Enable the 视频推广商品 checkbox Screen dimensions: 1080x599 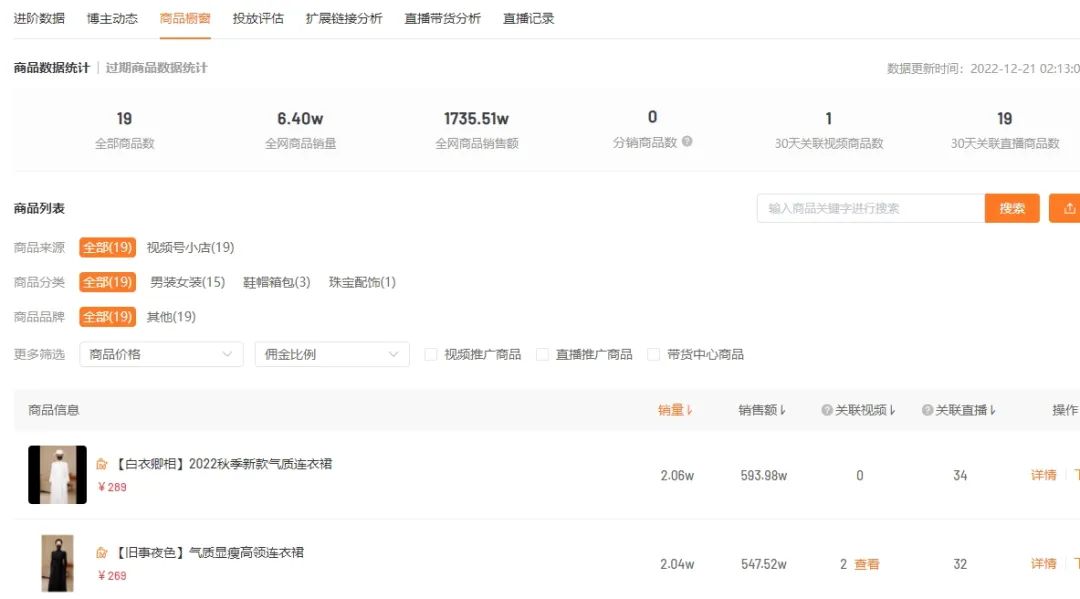pyautogui.click(x=431, y=354)
